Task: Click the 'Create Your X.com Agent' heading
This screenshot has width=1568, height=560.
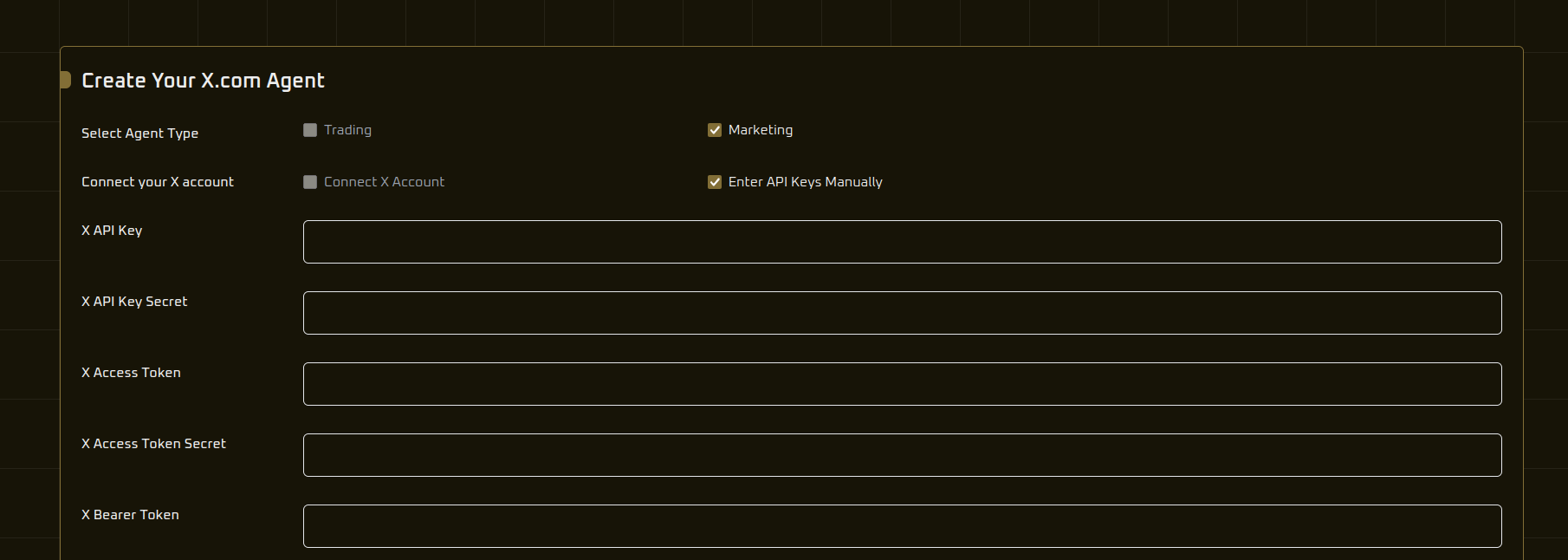Action: [203, 81]
